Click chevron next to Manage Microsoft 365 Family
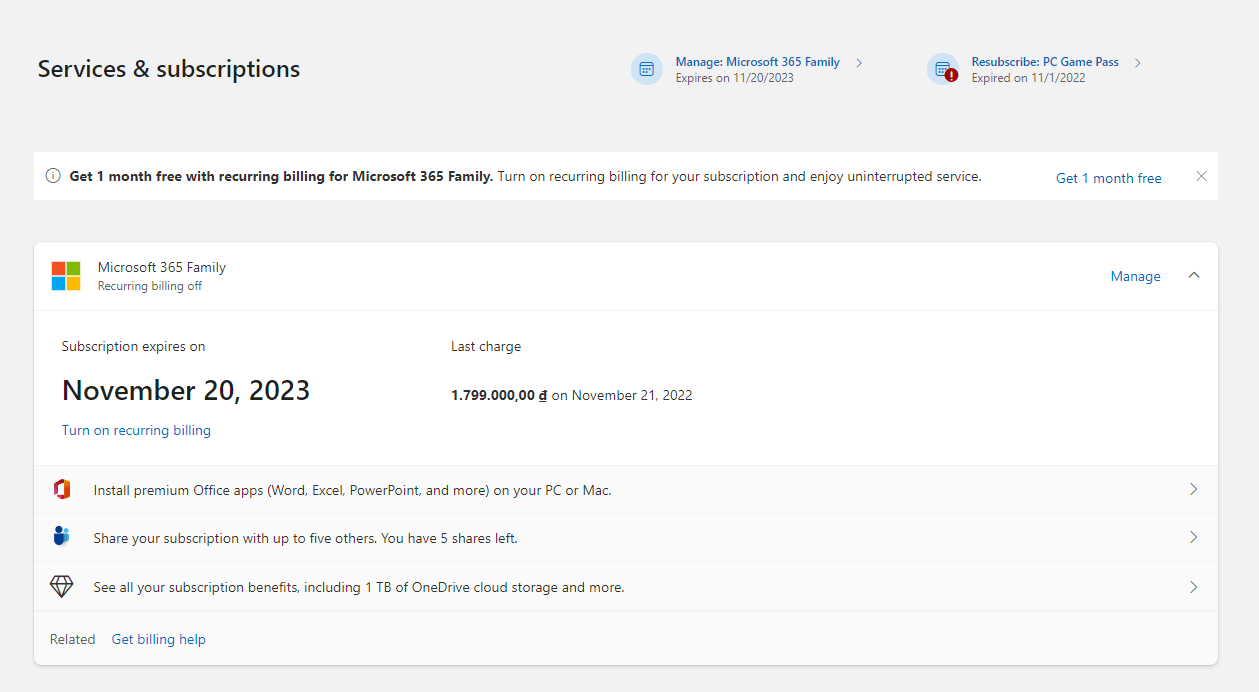This screenshot has height=692, width=1259. tap(859, 63)
